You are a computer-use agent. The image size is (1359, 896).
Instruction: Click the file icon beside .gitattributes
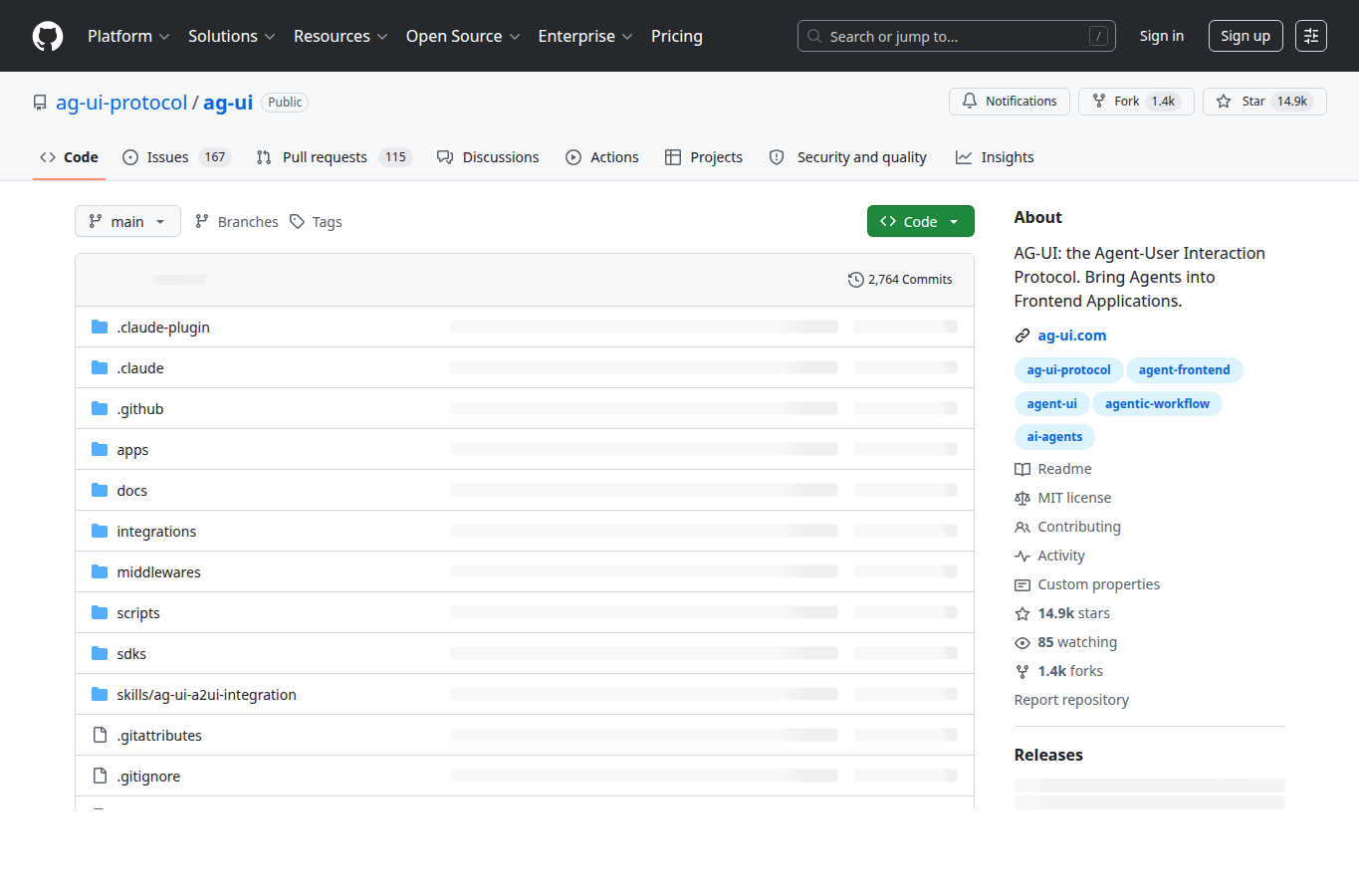pyautogui.click(x=100, y=735)
